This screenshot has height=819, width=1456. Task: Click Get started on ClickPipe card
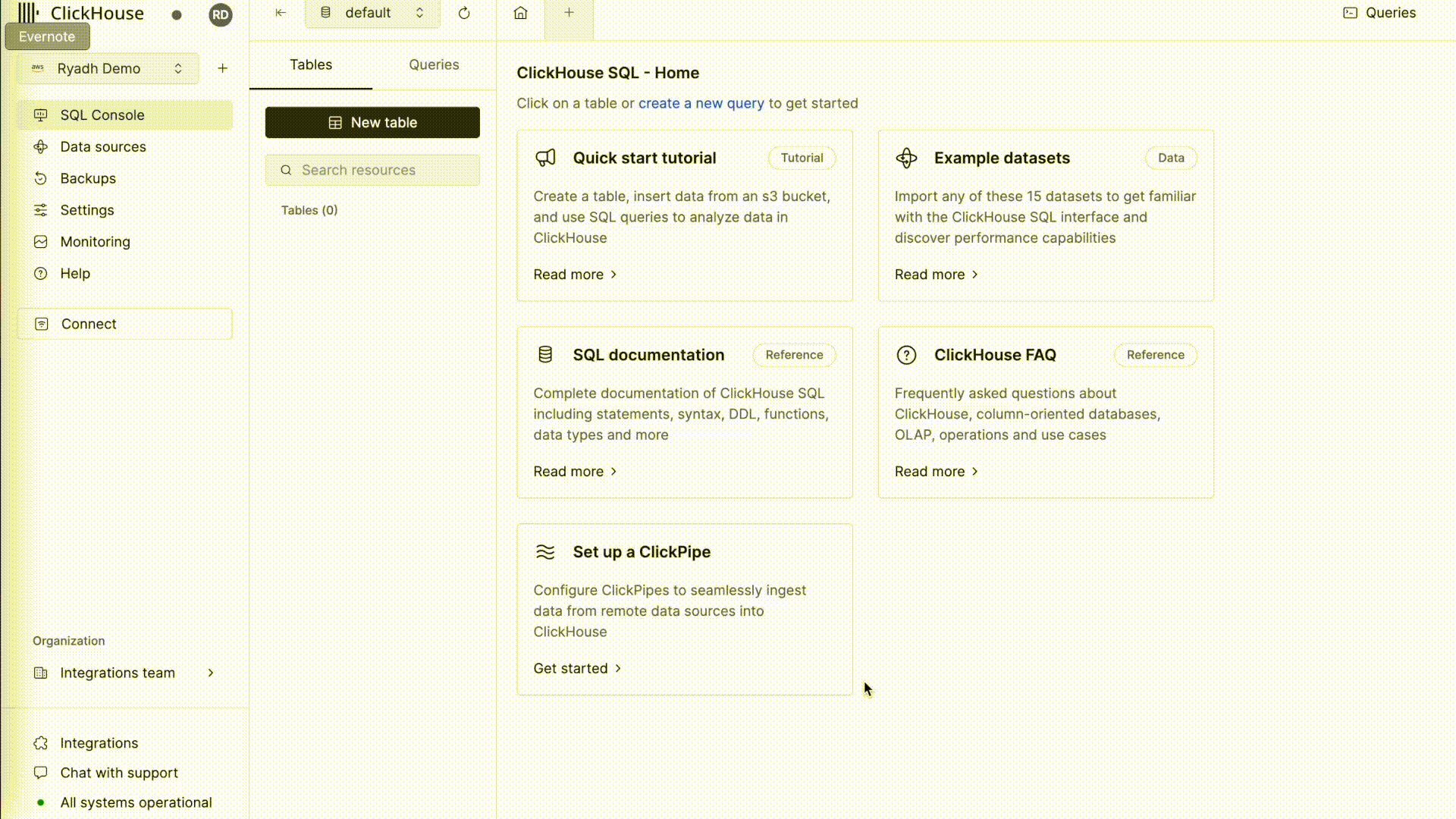point(576,668)
